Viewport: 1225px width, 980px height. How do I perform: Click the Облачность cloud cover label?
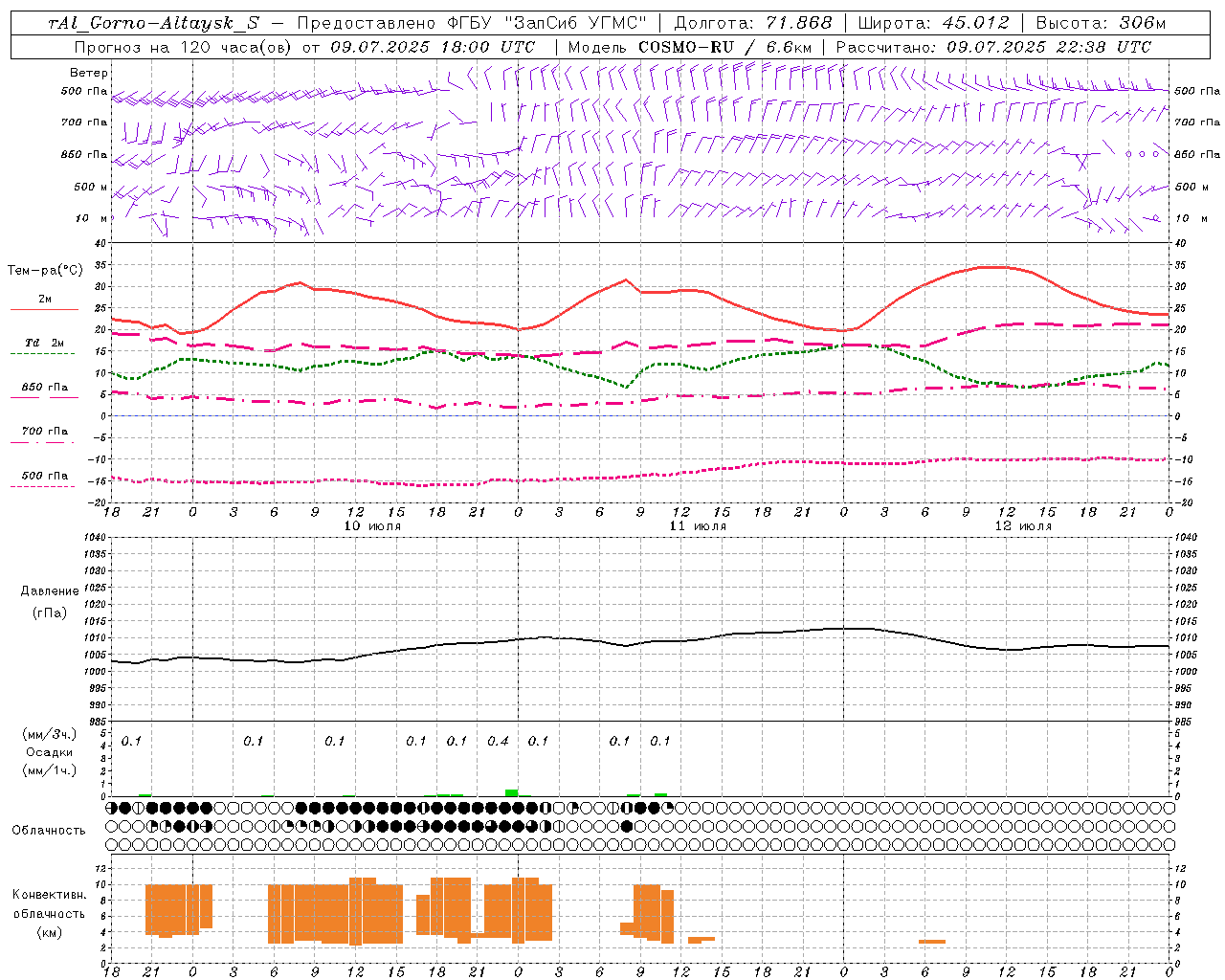[x=49, y=831]
